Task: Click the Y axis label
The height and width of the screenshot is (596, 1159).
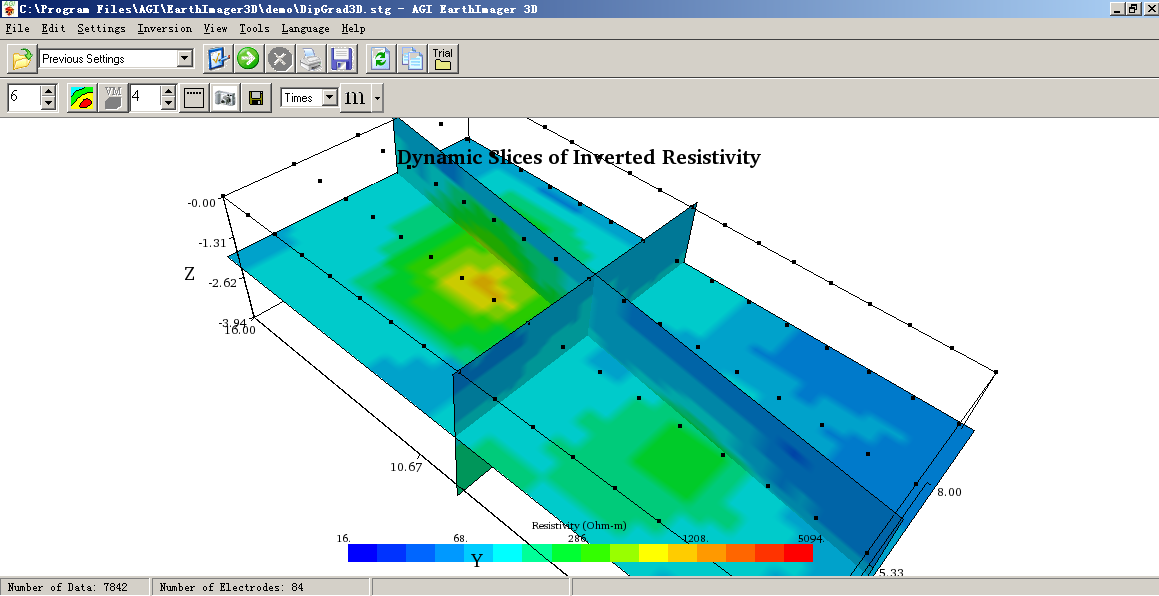Action: (477, 561)
